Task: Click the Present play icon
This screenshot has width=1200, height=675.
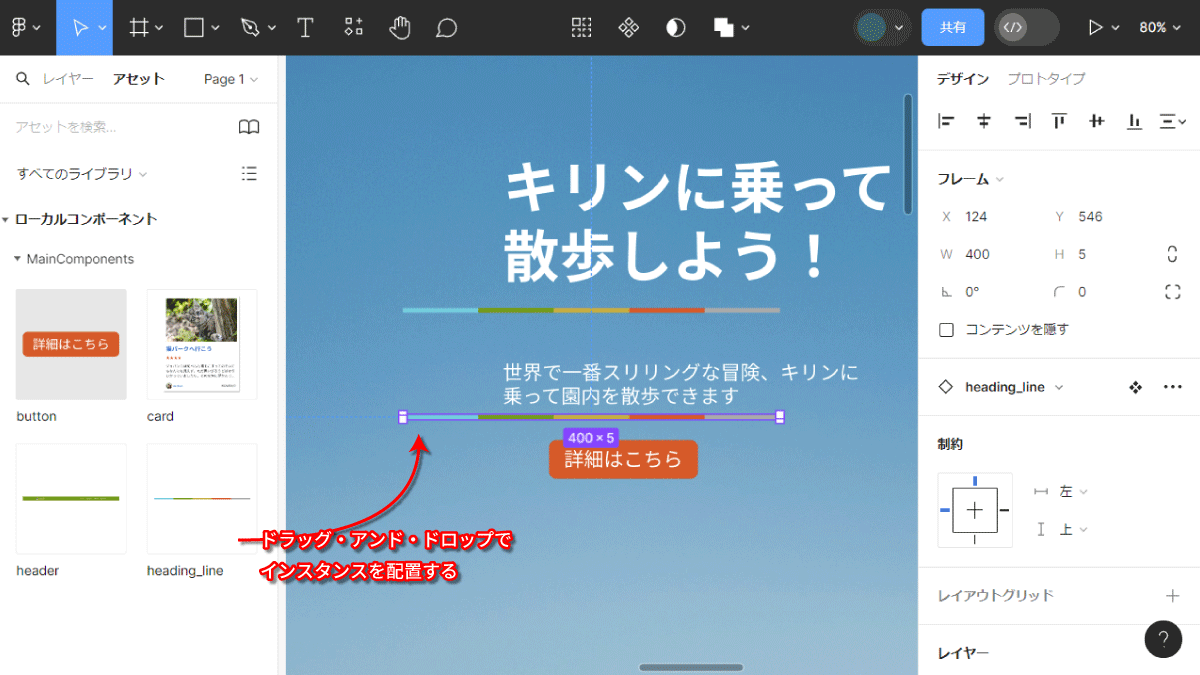Action: tap(1096, 28)
